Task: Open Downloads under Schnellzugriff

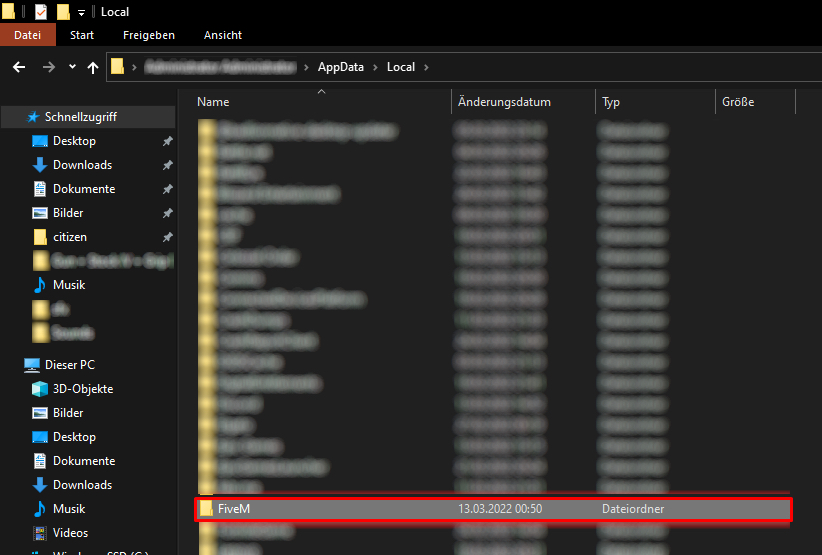Action: (82, 165)
